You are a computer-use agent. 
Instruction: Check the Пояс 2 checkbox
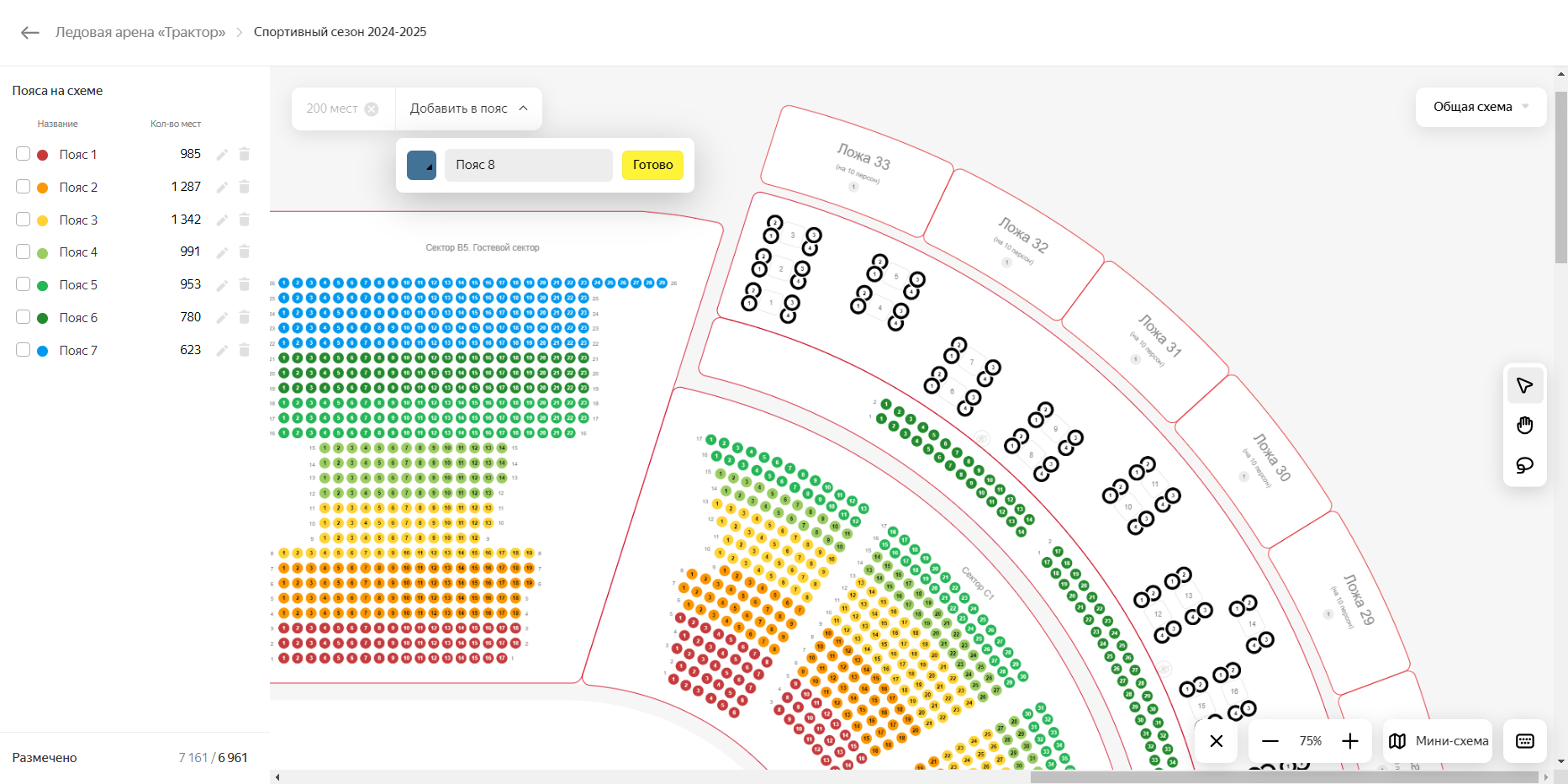(x=24, y=187)
